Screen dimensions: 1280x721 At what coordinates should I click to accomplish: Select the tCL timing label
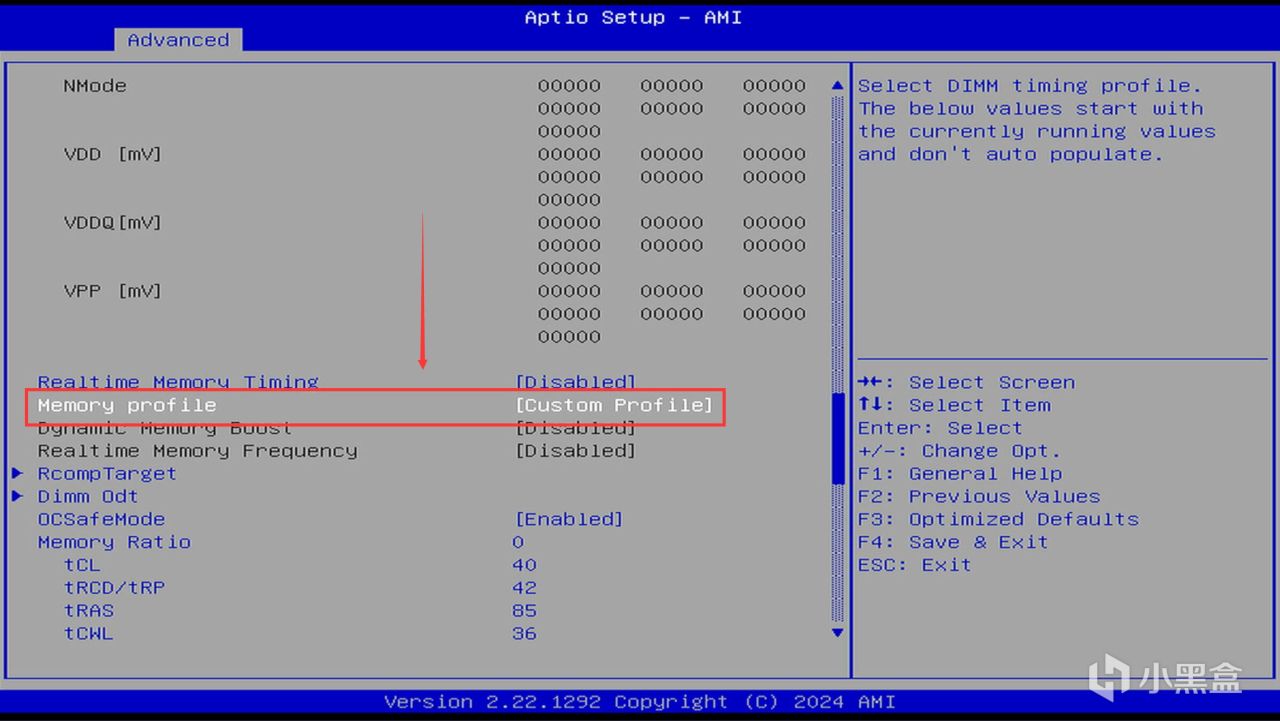pyautogui.click(x=82, y=565)
